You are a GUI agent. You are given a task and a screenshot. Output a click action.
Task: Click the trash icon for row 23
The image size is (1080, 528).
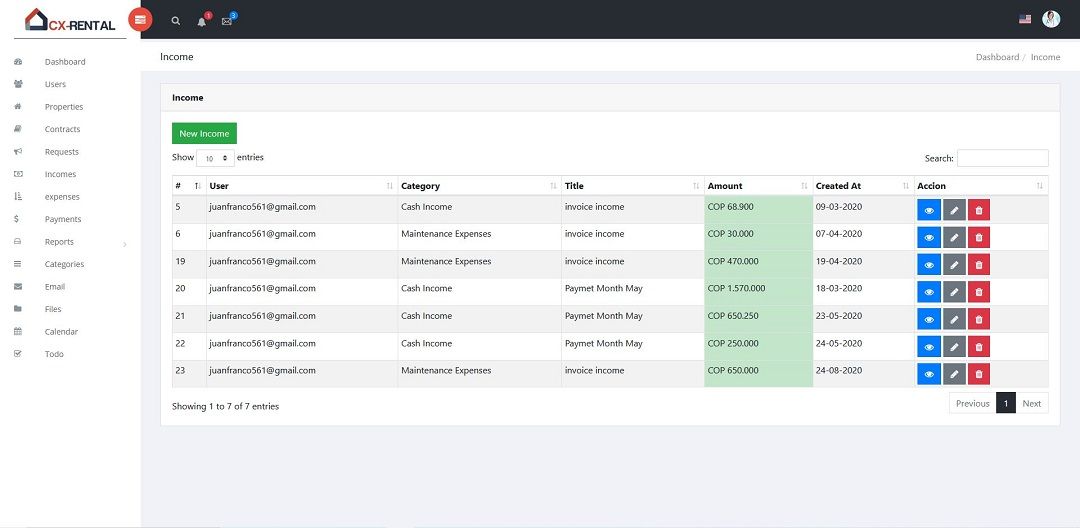pyautogui.click(x=979, y=374)
